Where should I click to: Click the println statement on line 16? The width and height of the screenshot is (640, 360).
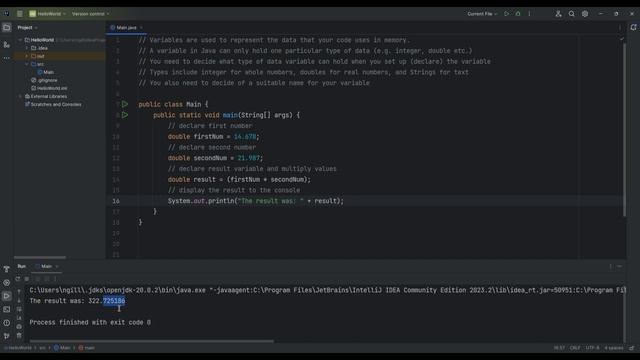click(x=256, y=201)
